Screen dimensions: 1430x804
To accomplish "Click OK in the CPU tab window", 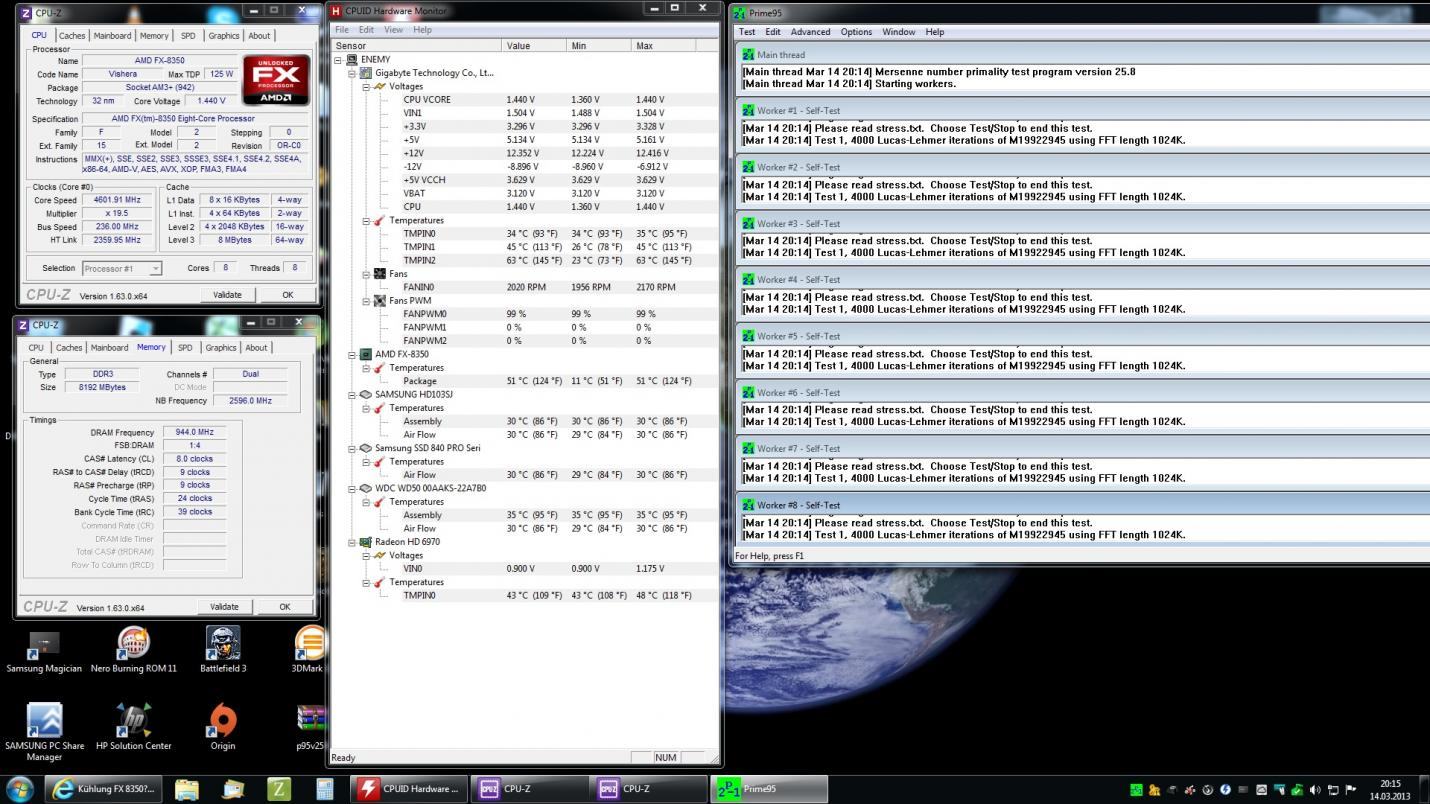I will click(288, 295).
